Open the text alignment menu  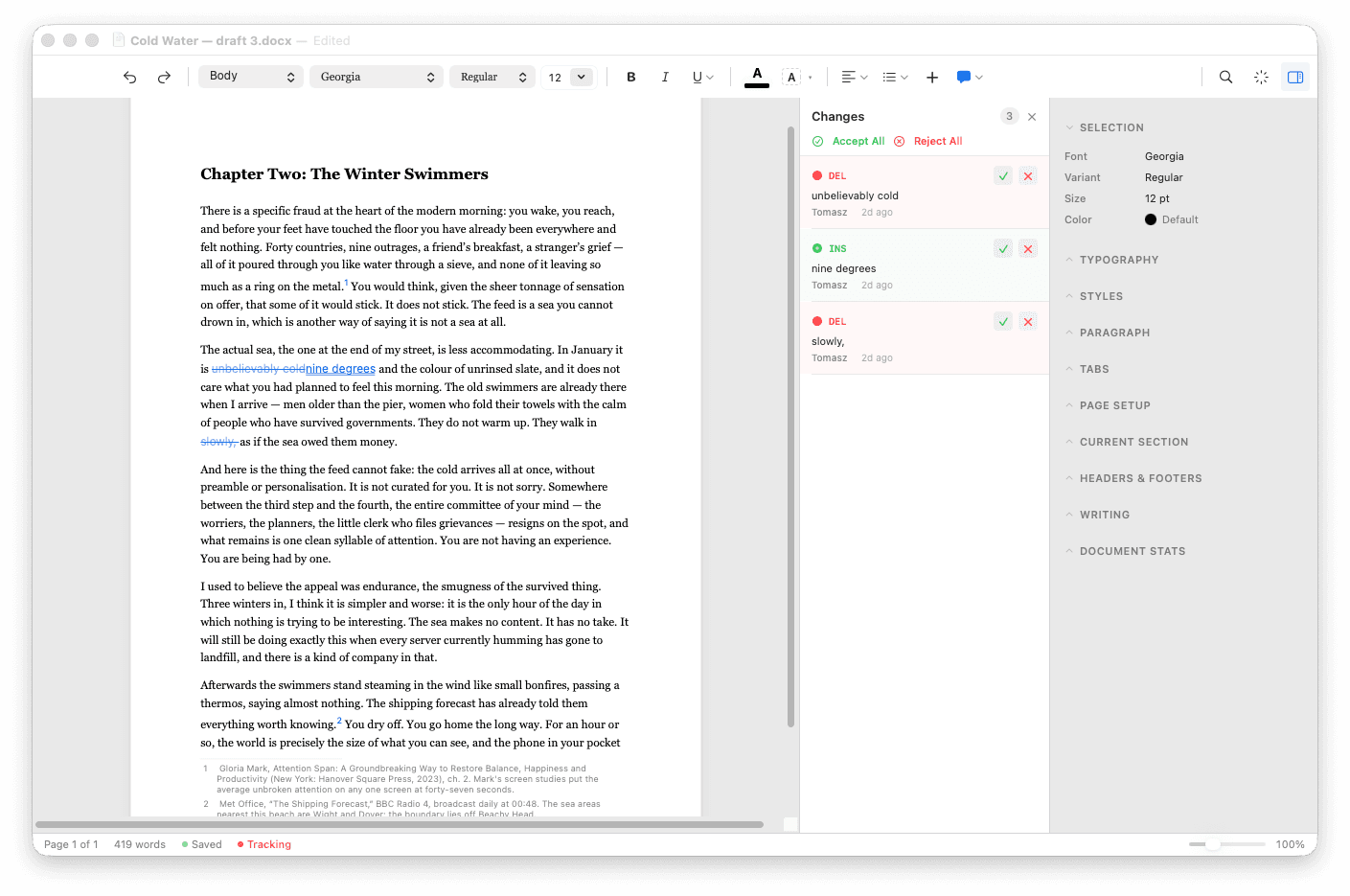tap(854, 78)
